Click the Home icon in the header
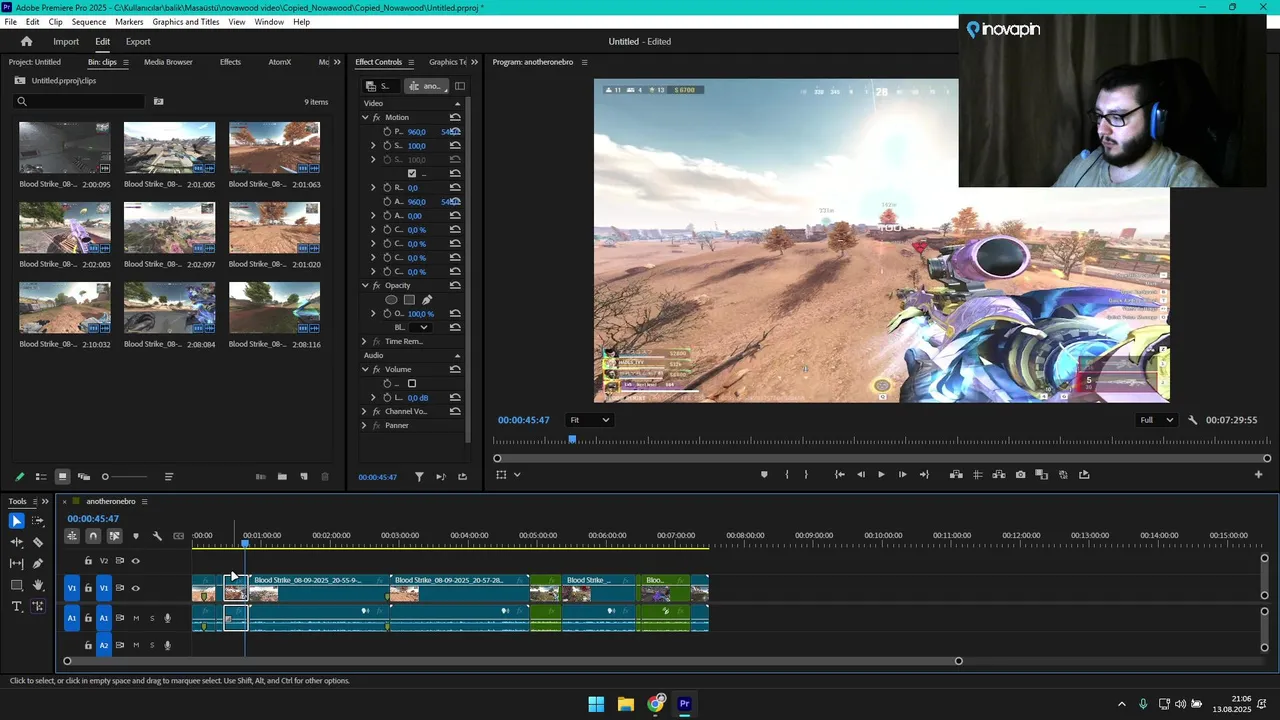The height and width of the screenshot is (720, 1280). point(26,41)
